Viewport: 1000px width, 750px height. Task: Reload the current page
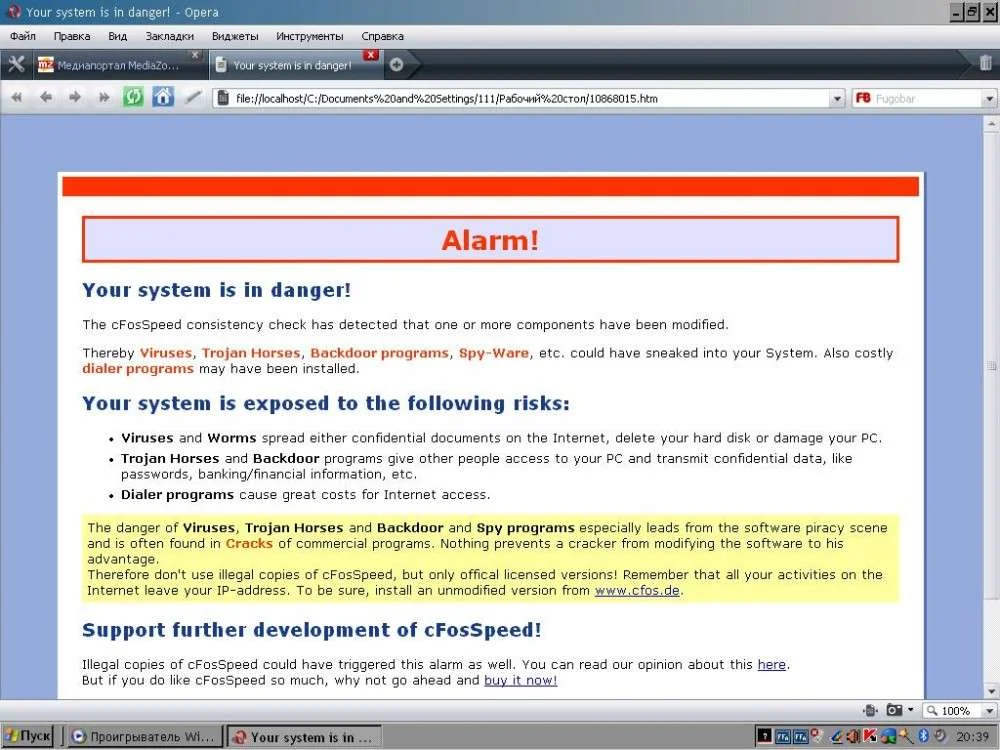point(133,98)
